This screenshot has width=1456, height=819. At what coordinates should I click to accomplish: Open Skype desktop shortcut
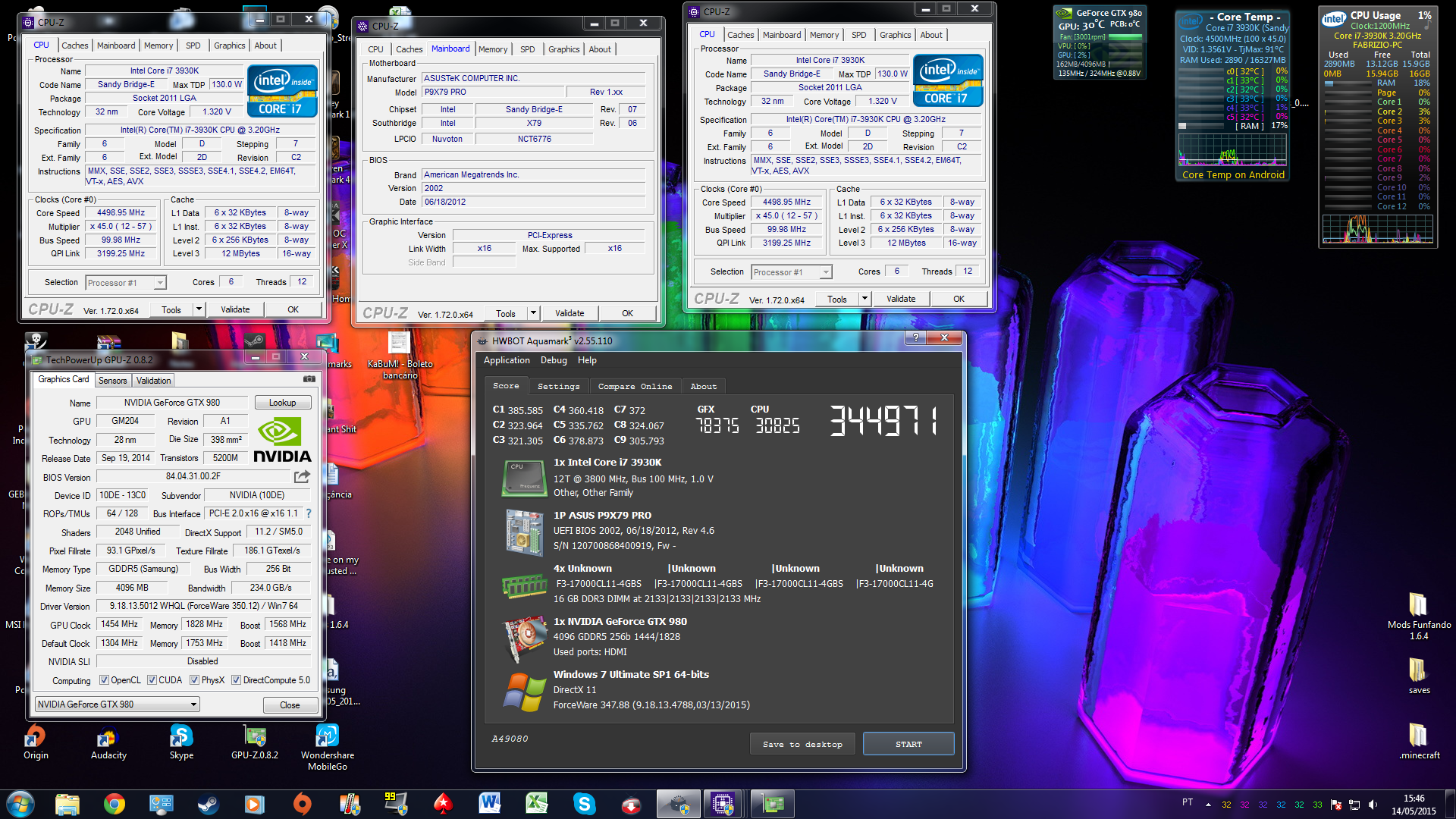pyautogui.click(x=181, y=742)
